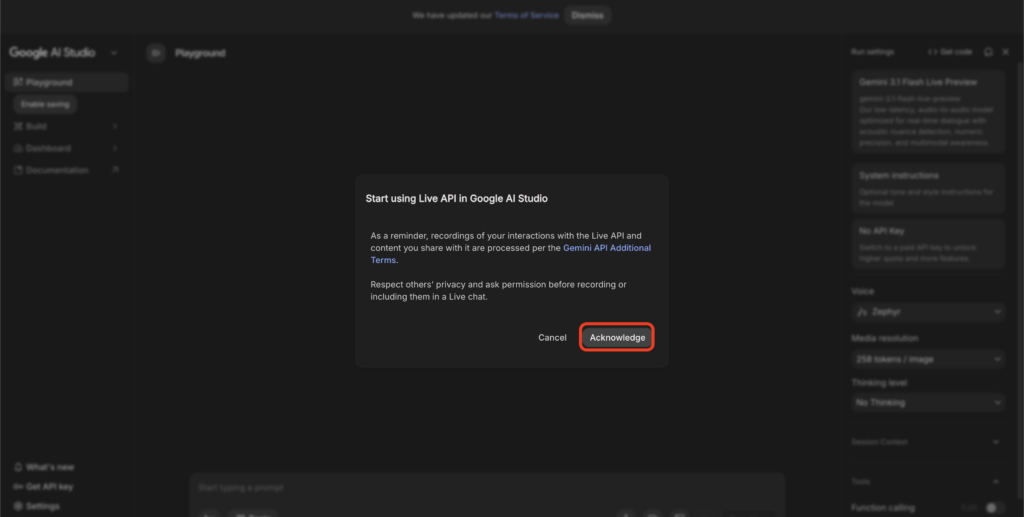Toggle the Function calling switch

(x=995, y=507)
